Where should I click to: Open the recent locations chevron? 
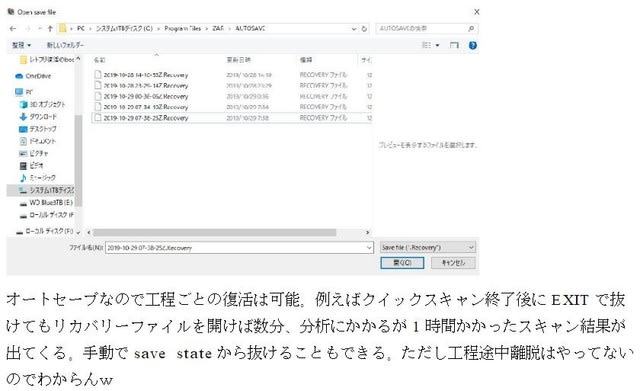click(x=40, y=29)
